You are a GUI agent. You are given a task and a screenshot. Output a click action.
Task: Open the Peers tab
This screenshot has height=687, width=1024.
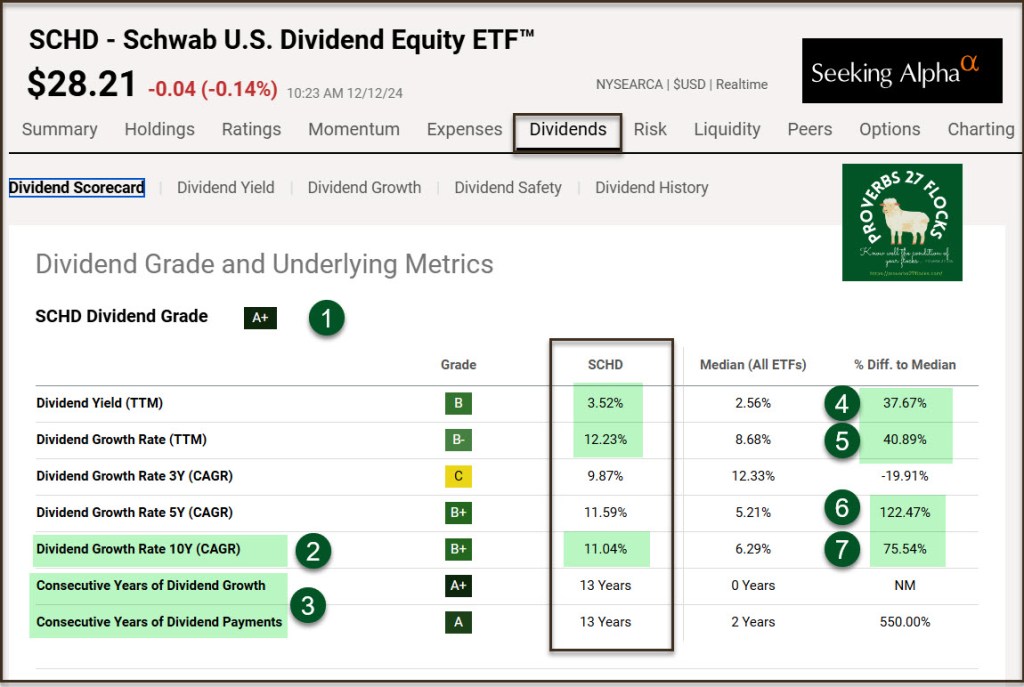point(809,130)
